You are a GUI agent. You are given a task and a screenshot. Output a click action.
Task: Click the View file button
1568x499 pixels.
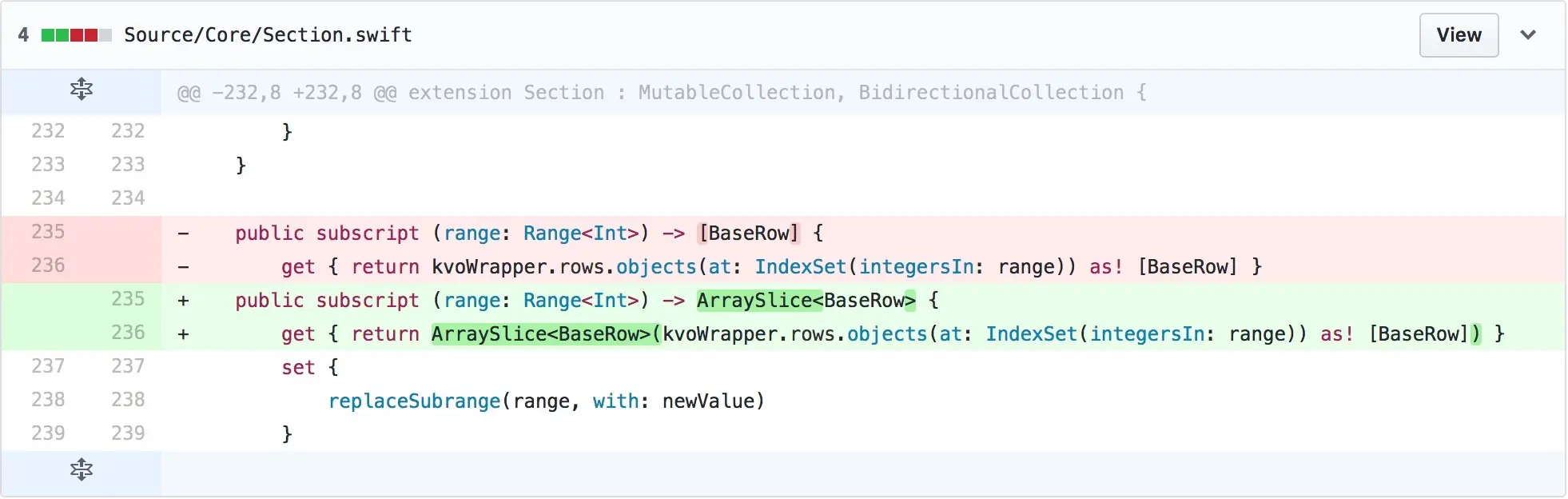(1458, 35)
